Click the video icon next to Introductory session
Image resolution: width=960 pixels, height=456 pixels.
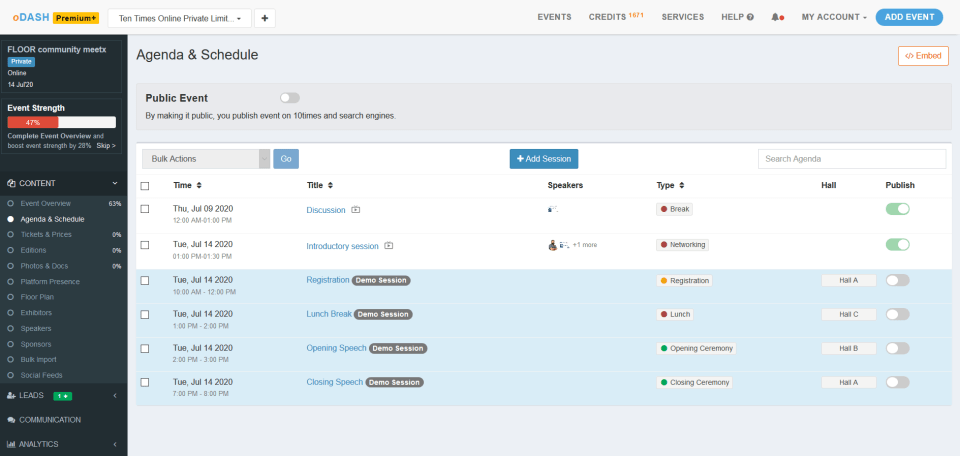(x=389, y=246)
